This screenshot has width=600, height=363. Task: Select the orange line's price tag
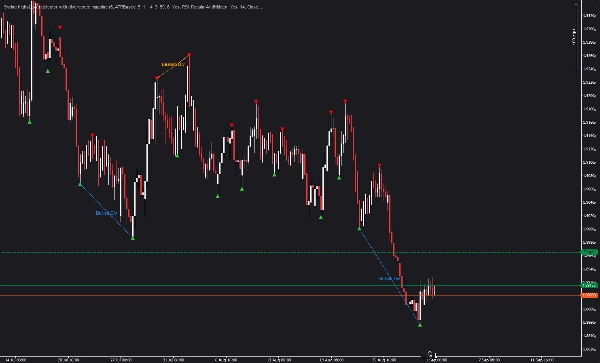(589, 295)
